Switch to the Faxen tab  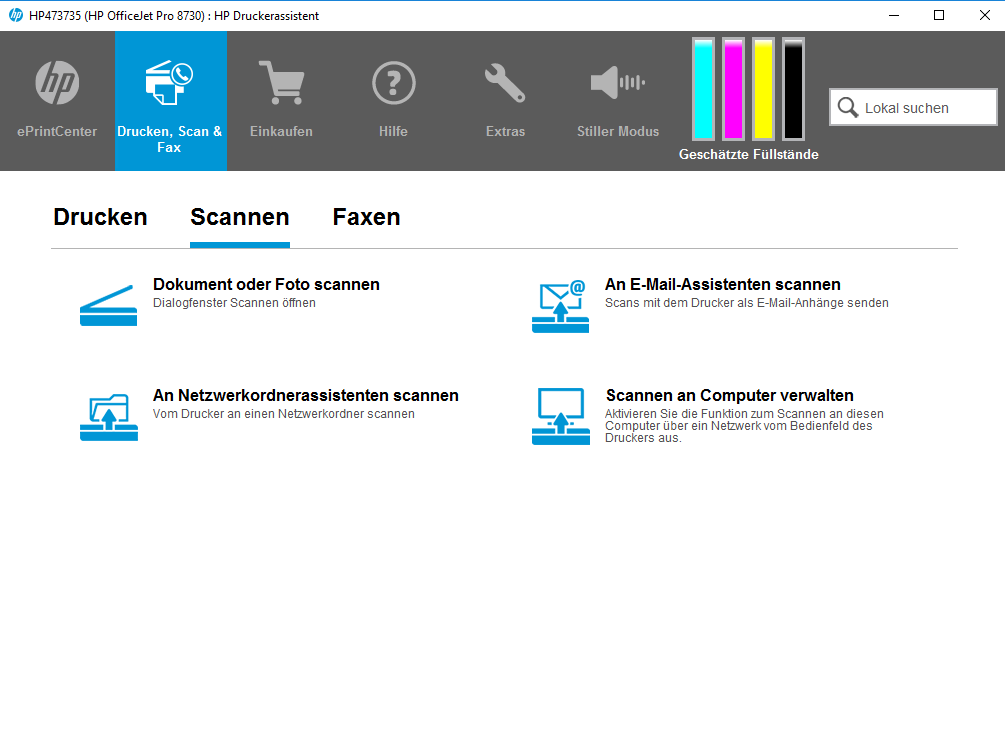point(366,217)
